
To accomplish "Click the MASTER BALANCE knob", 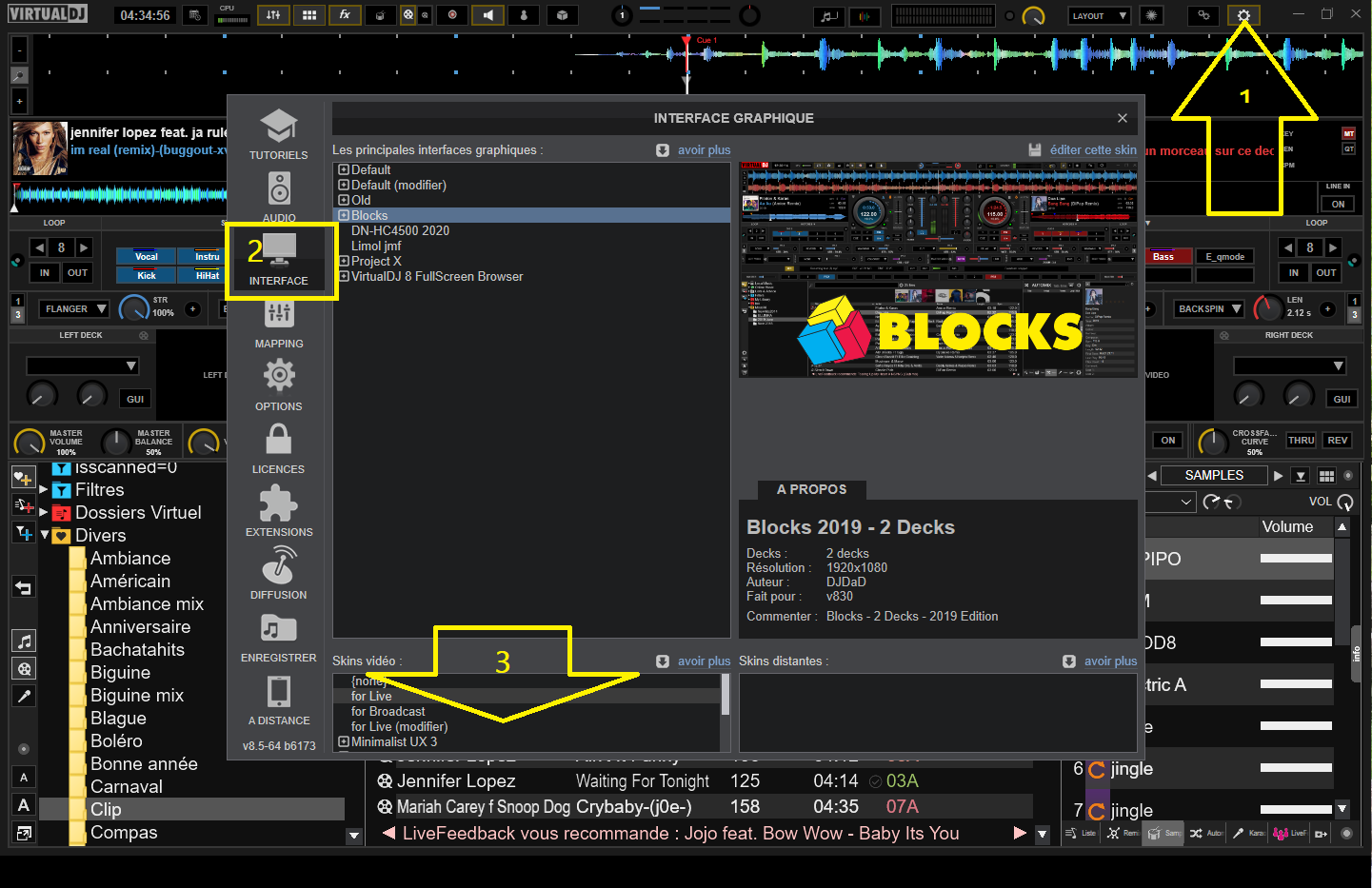I will [x=116, y=443].
